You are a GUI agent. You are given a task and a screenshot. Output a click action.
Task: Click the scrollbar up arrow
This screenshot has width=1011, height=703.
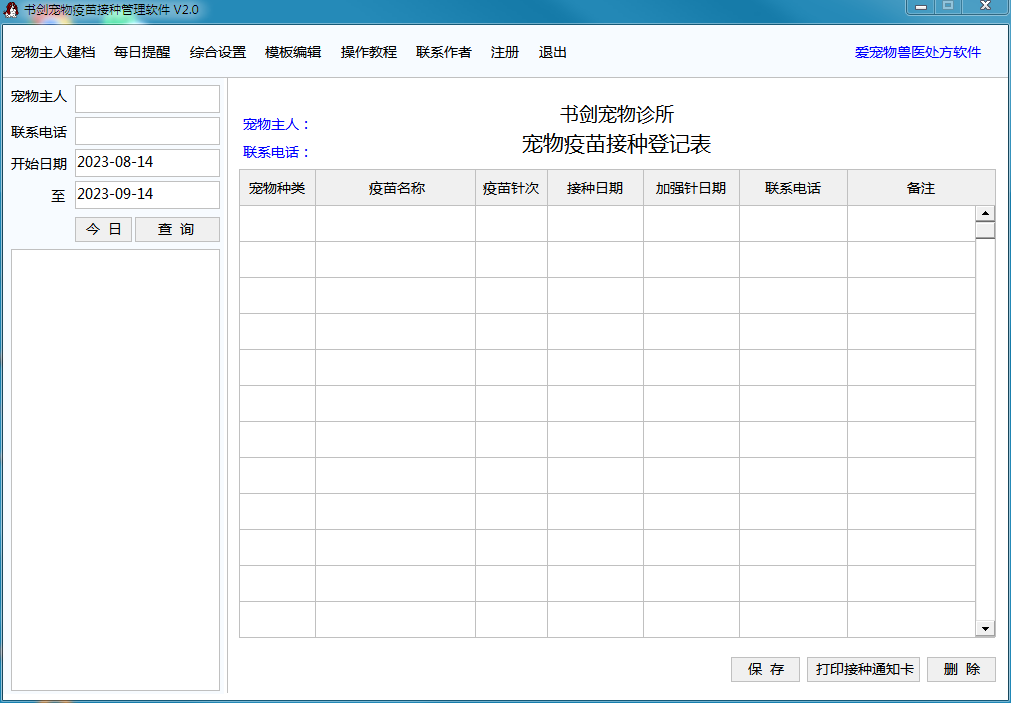[x=986, y=212]
